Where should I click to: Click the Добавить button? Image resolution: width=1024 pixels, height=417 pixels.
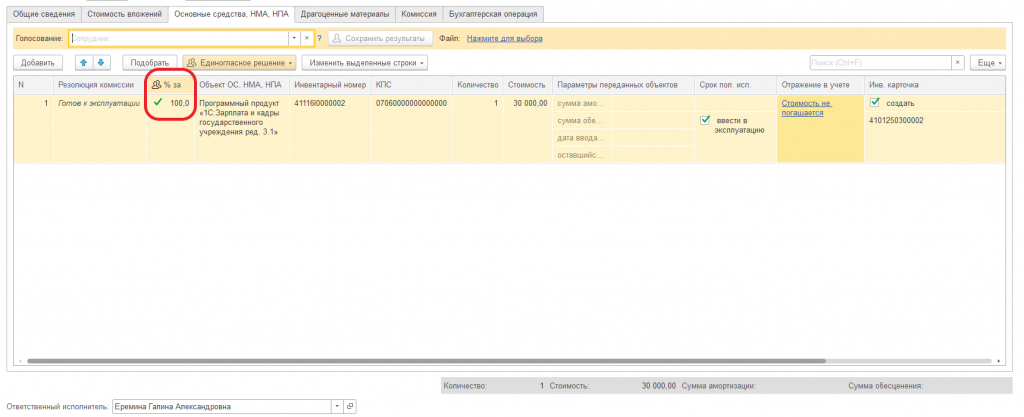coord(38,63)
